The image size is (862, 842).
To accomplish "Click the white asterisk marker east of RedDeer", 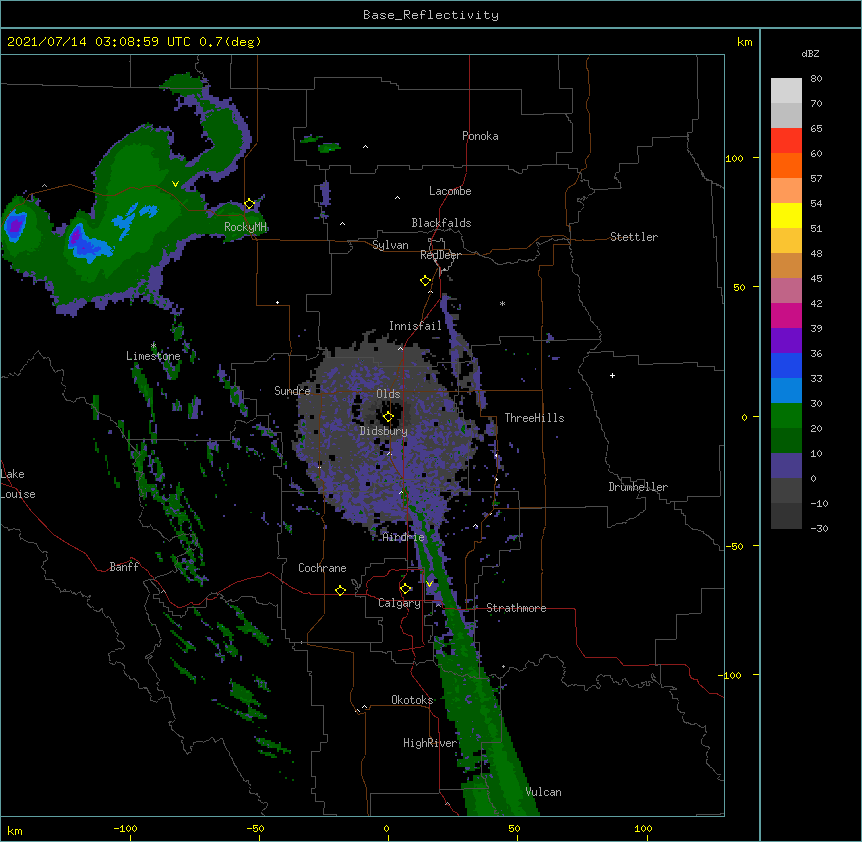I will click(x=502, y=303).
